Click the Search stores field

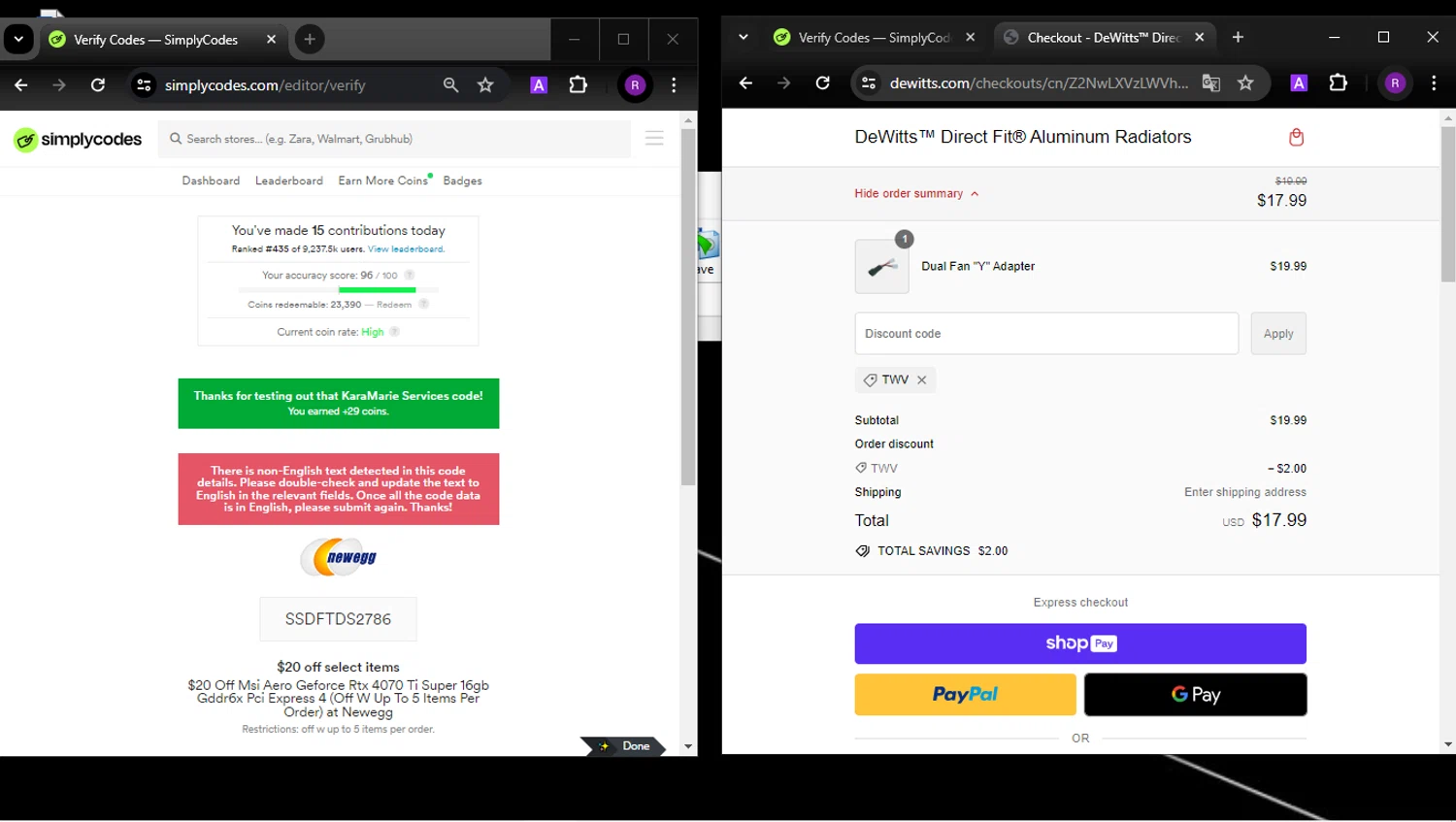(x=394, y=139)
